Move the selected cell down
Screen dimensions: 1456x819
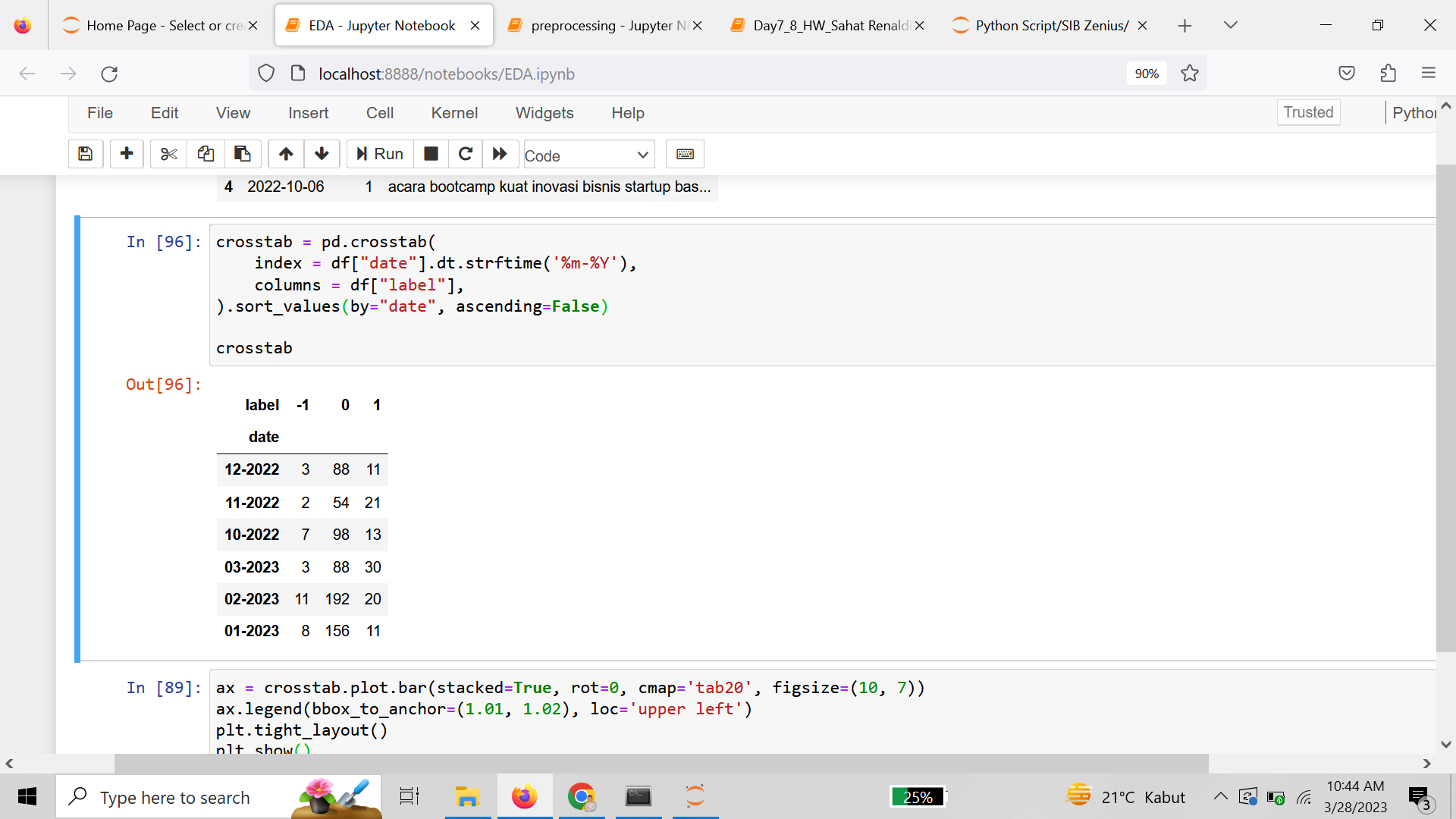point(322,154)
